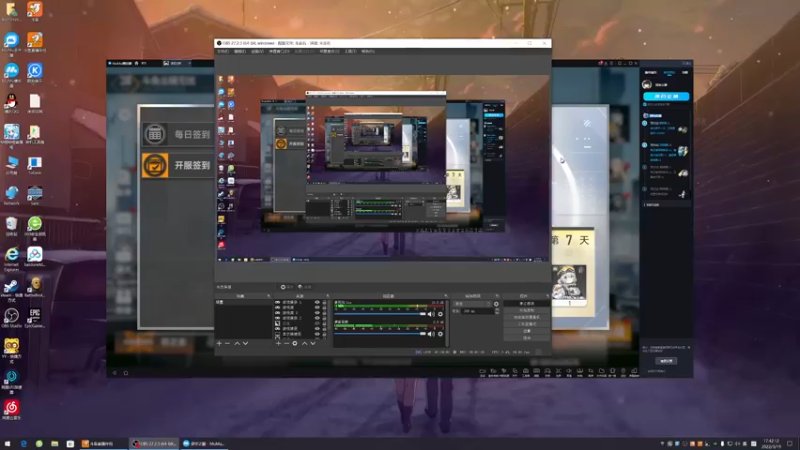
Task: Click the Audio Mixer vertical scrollbar
Action: pos(447,323)
